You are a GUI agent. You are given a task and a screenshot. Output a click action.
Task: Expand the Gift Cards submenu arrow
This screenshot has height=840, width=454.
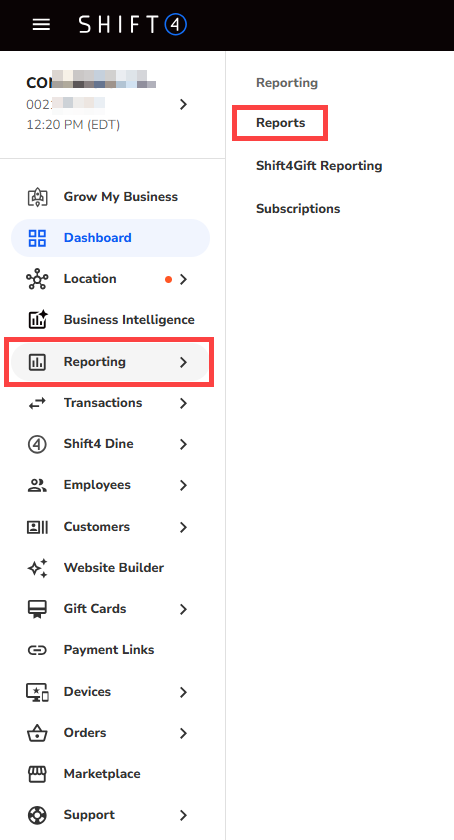pyautogui.click(x=183, y=609)
